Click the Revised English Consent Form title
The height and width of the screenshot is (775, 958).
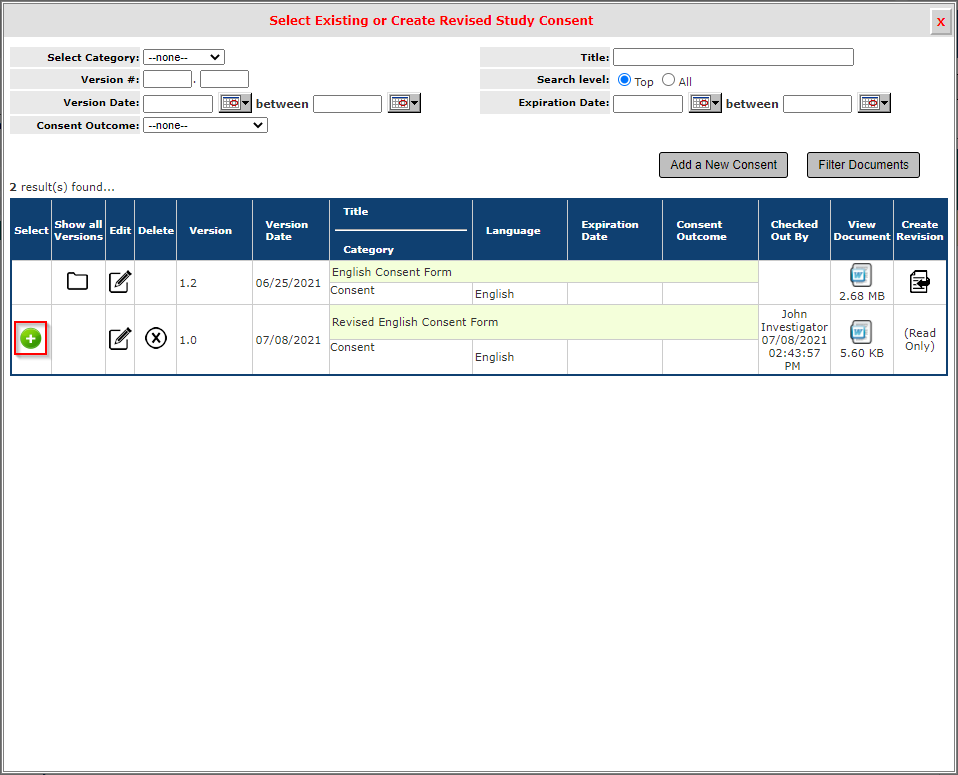415,322
